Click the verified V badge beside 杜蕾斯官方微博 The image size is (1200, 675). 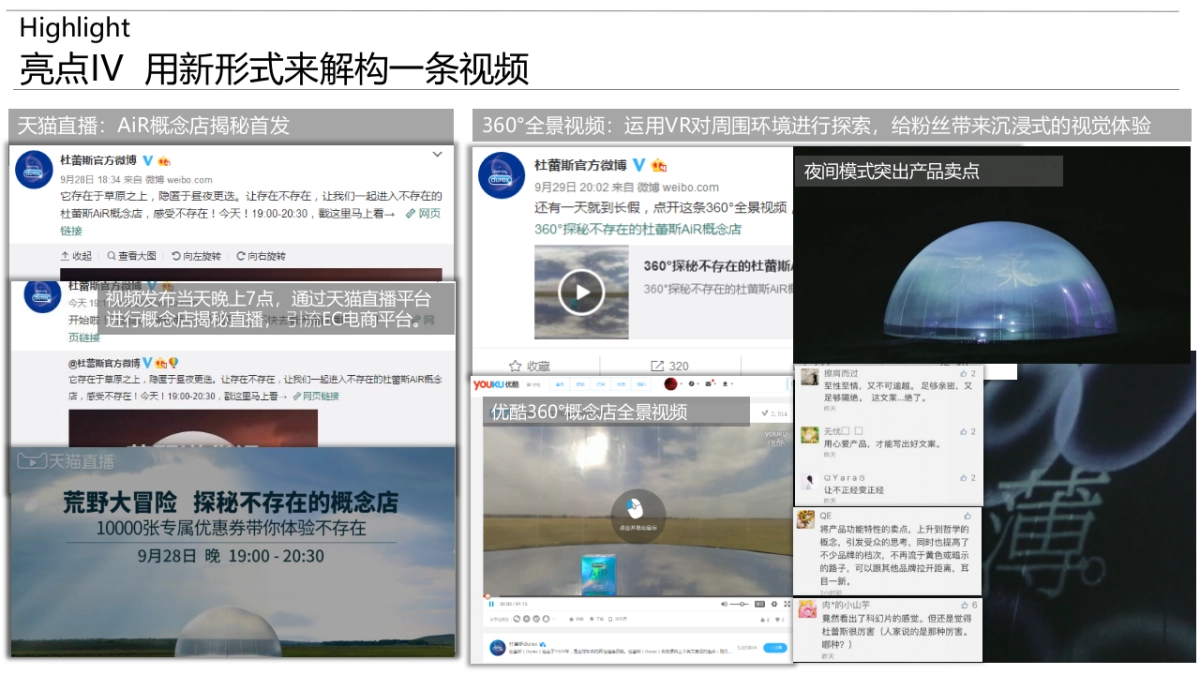147,159
